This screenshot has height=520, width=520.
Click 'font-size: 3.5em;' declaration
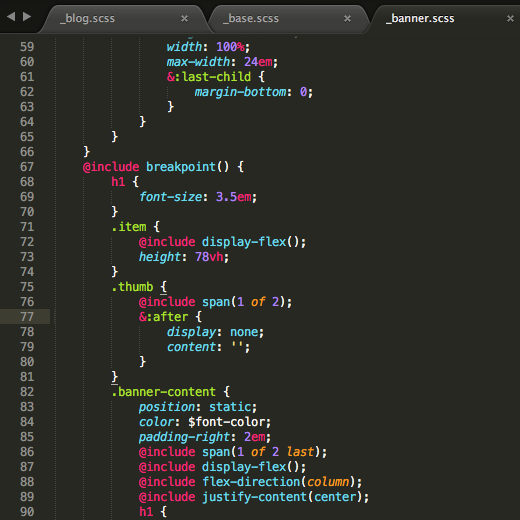[198, 197]
